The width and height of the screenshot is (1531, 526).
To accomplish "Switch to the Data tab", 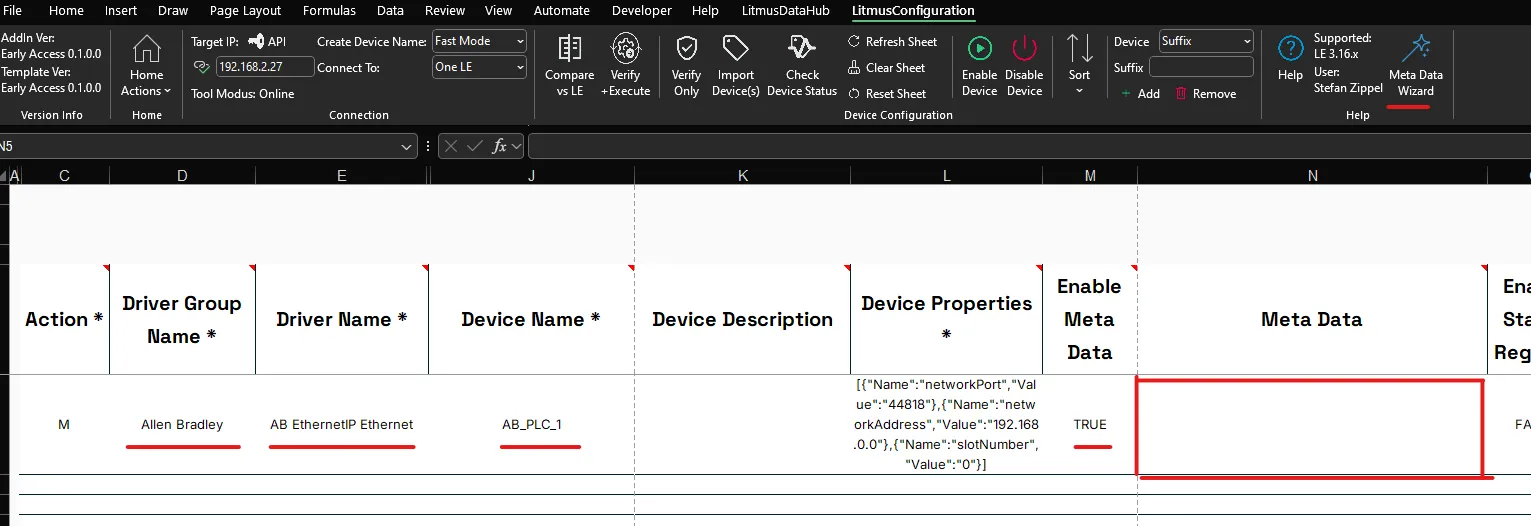I will [x=390, y=11].
